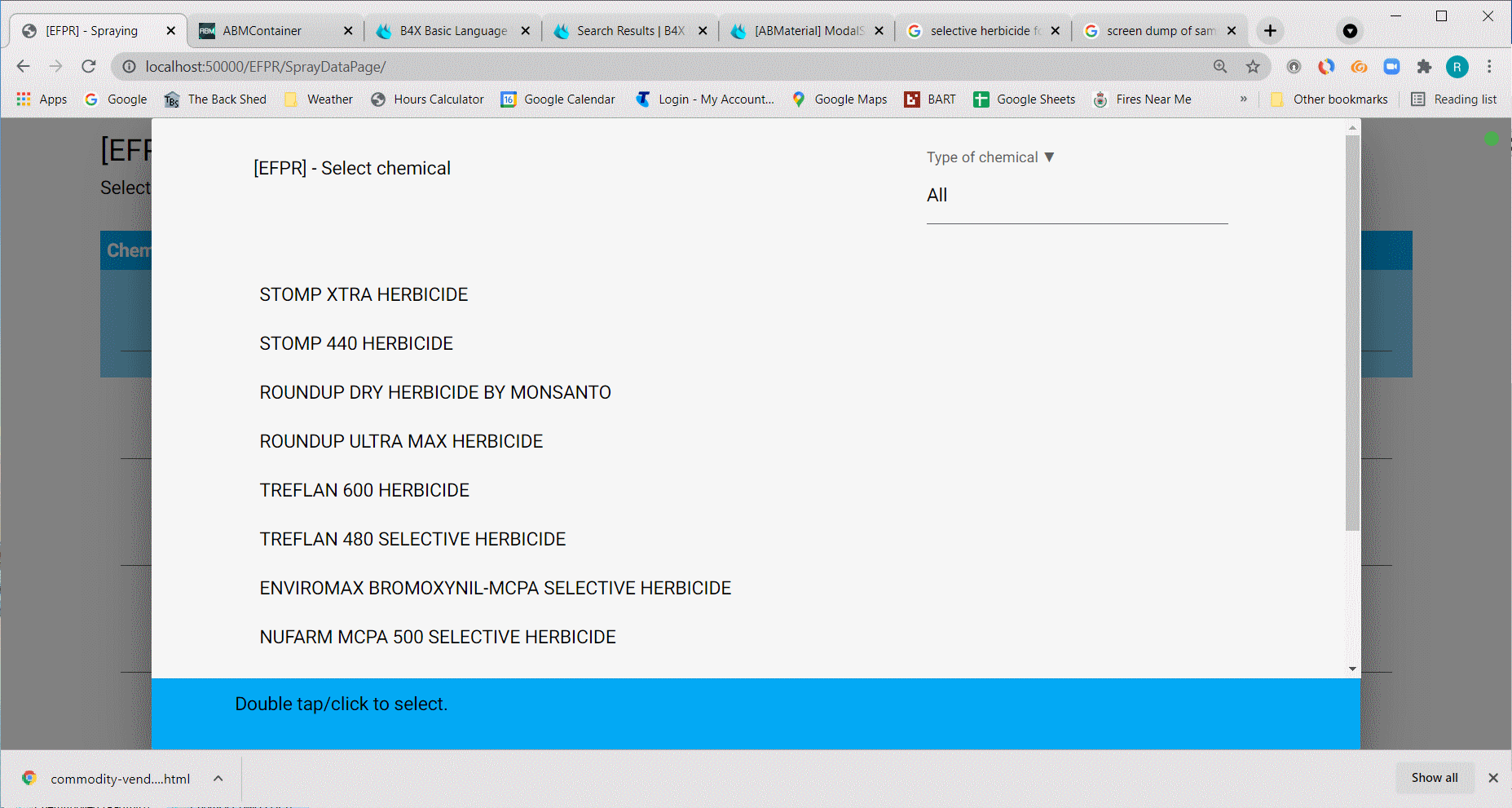The height and width of the screenshot is (808, 1512).
Task: Click the orange swirl extension icon
Action: [1359, 66]
